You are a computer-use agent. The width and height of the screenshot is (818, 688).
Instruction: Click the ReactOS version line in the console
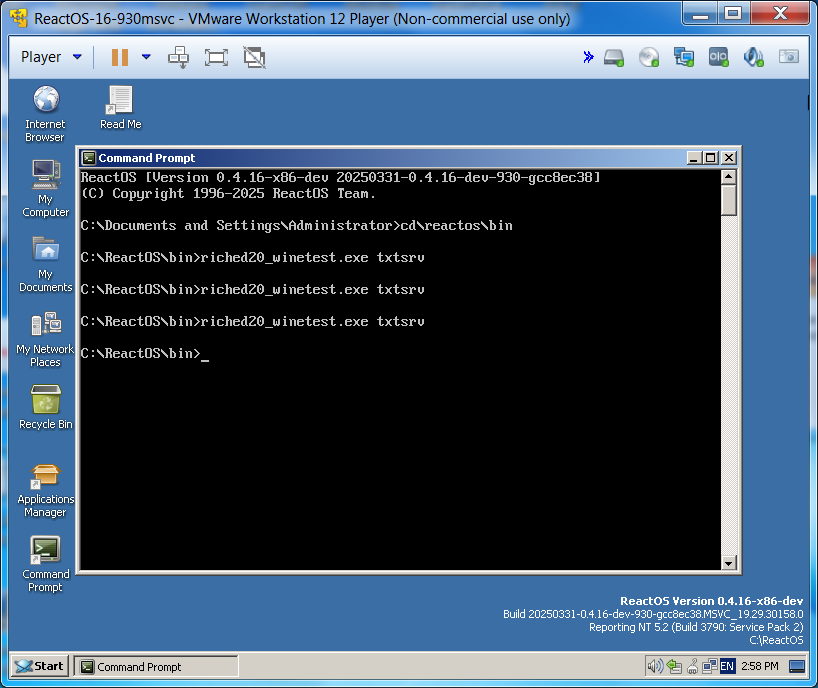(341, 177)
